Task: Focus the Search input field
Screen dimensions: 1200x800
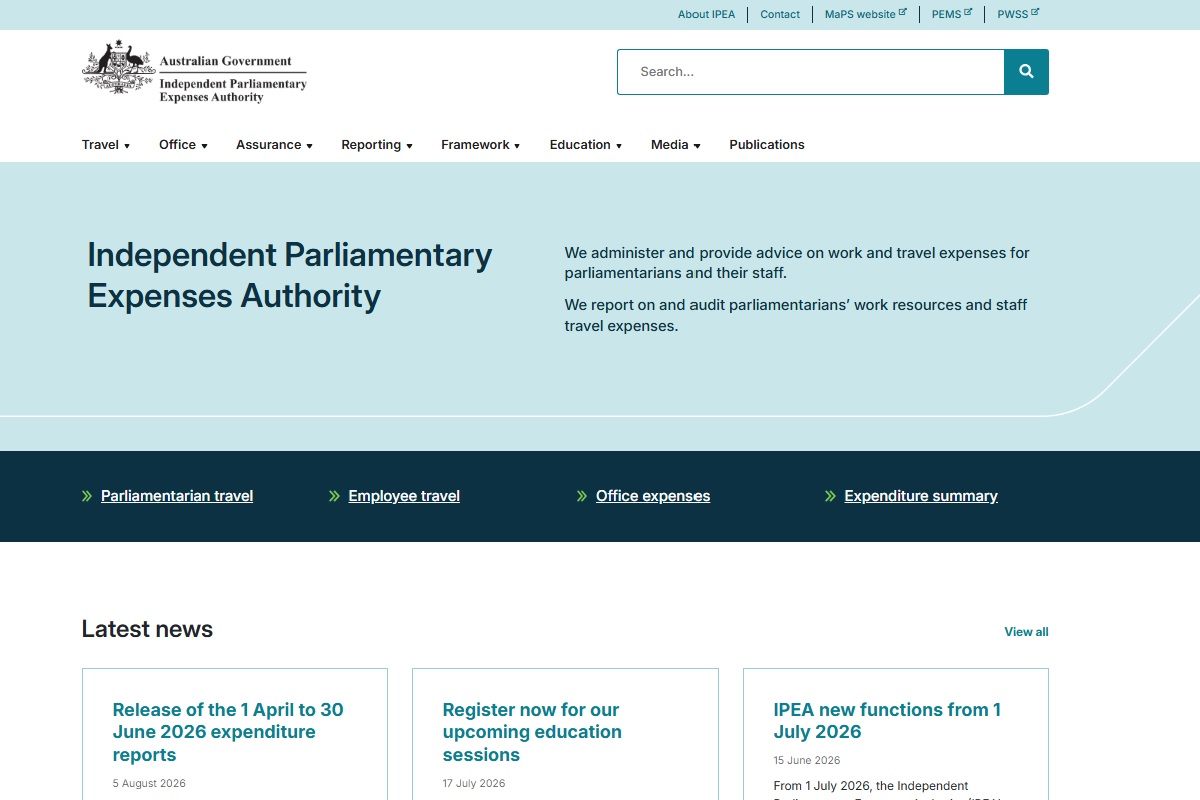Action: click(811, 72)
